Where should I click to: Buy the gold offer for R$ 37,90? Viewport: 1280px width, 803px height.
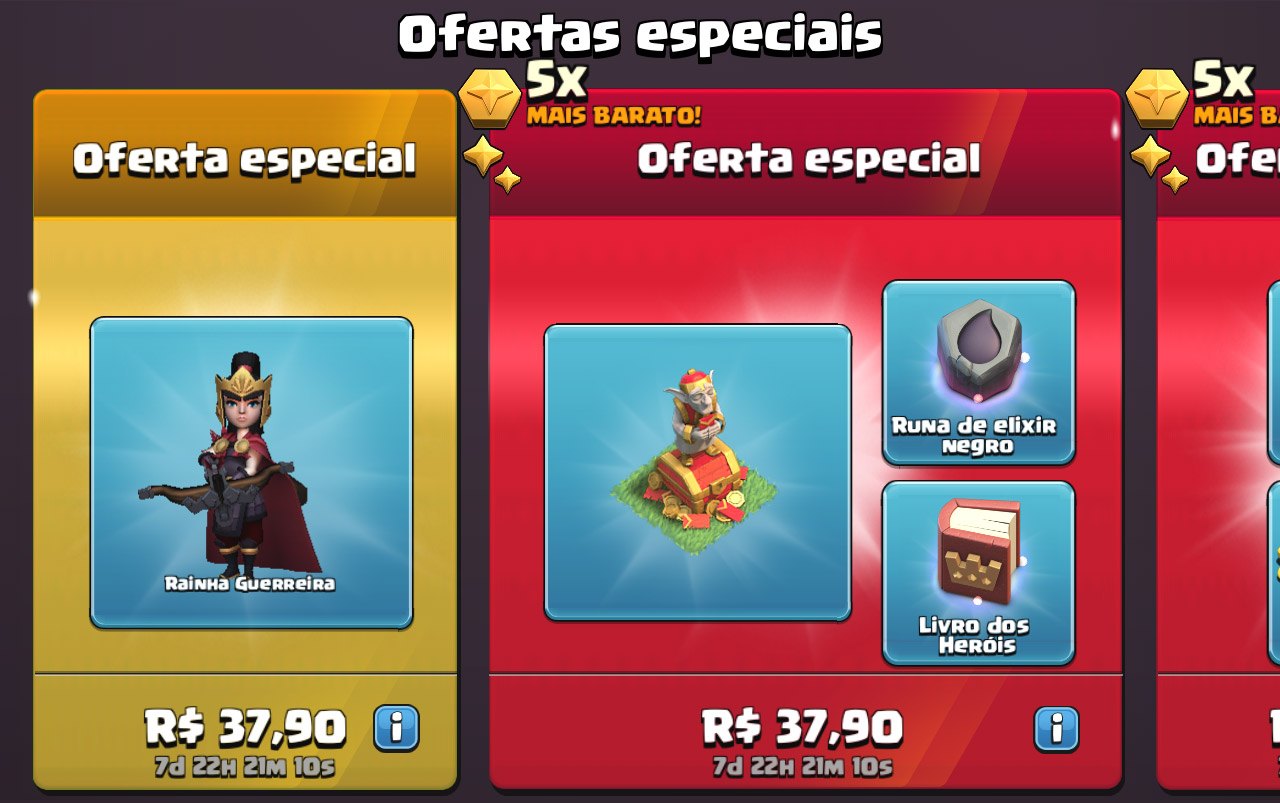tap(246, 728)
